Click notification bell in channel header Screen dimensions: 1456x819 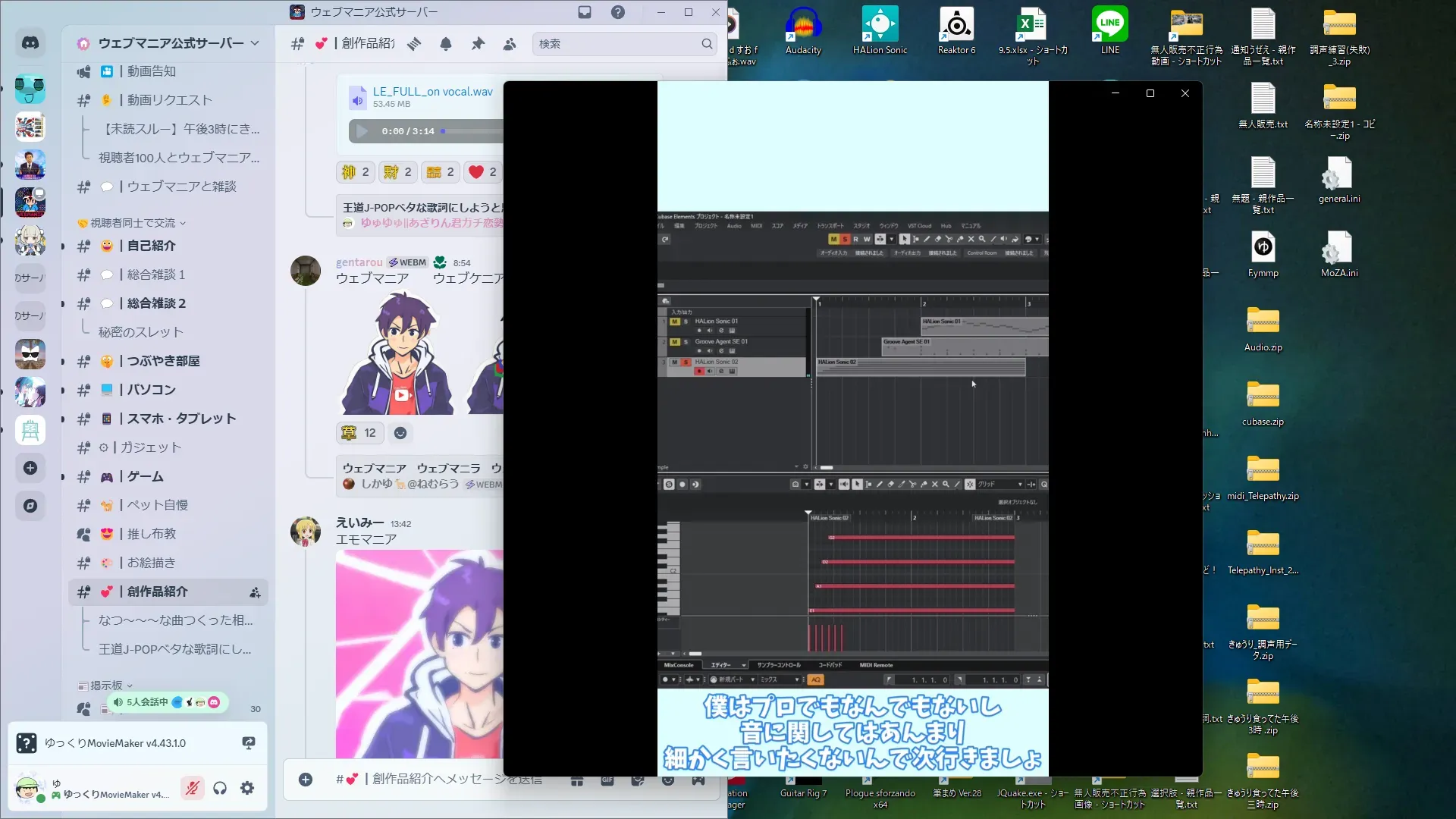tap(446, 44)
